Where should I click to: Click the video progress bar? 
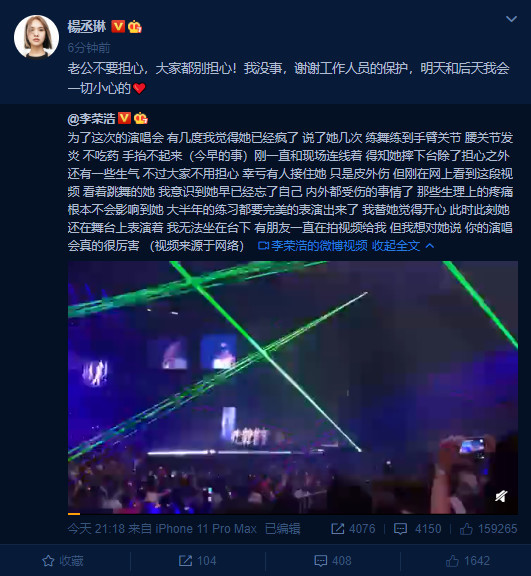click(x=293, y=514)
